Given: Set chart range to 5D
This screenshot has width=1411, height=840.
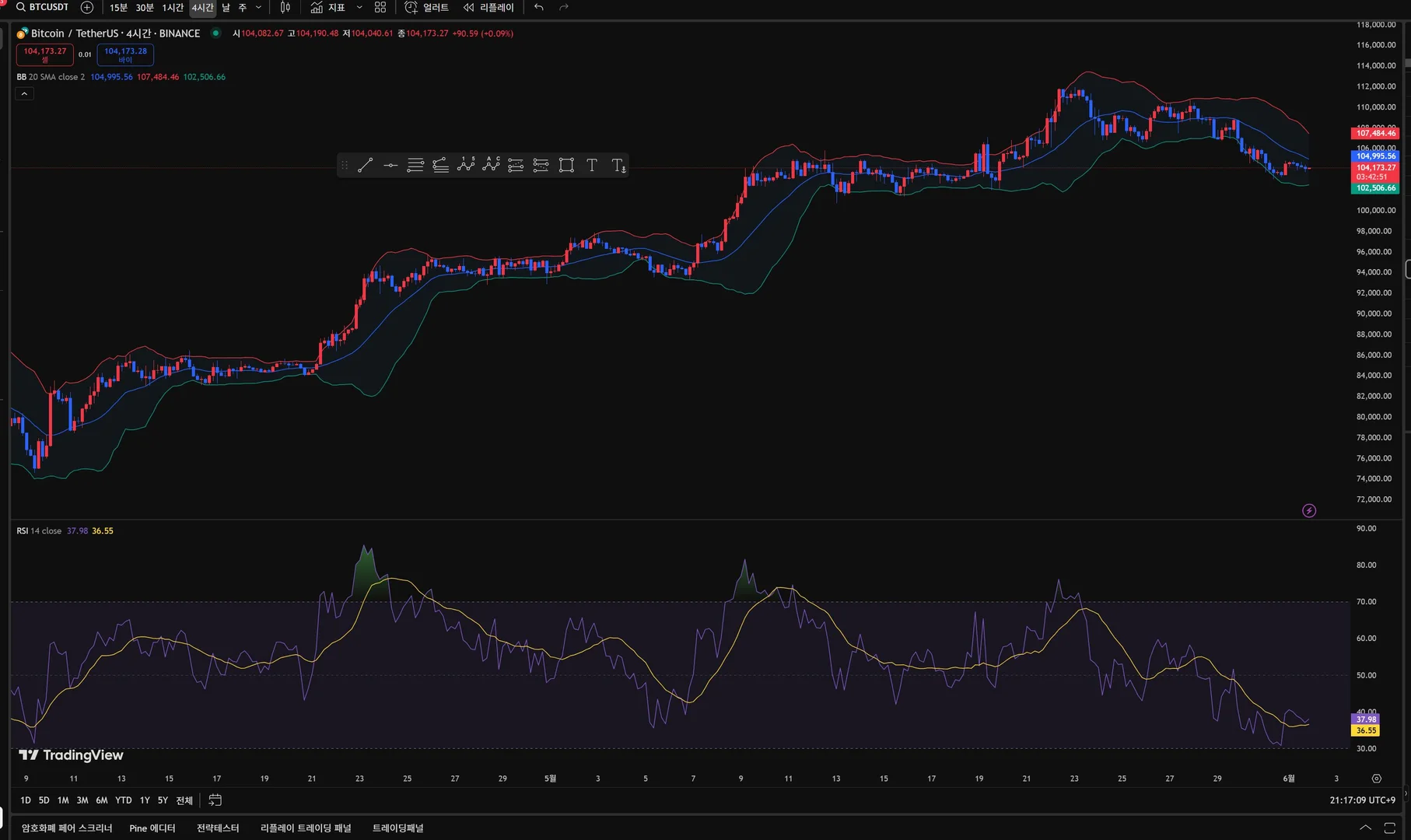Looking at the screenshot, I should 44,800.
